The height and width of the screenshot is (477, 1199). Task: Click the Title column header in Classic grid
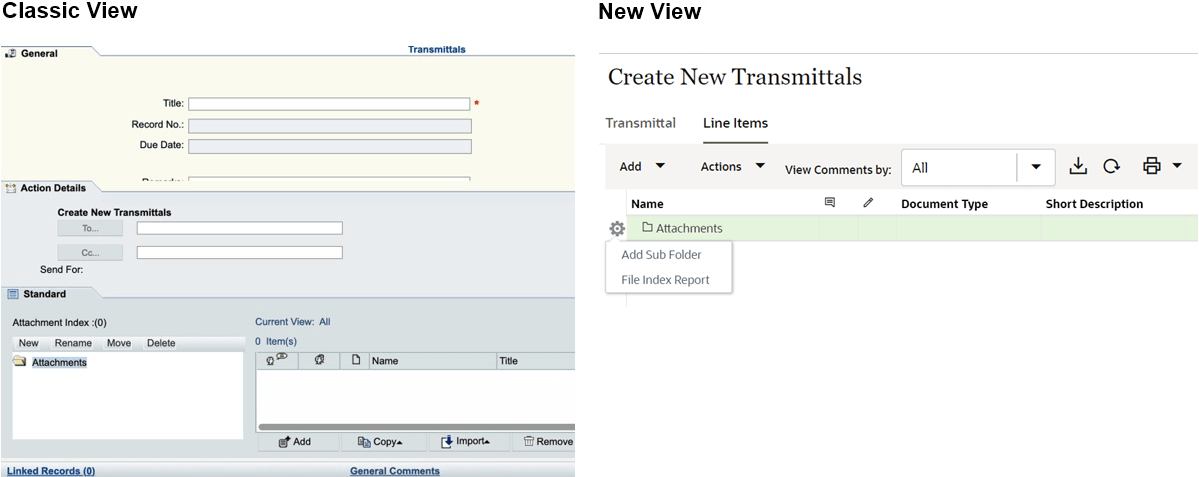535,361
